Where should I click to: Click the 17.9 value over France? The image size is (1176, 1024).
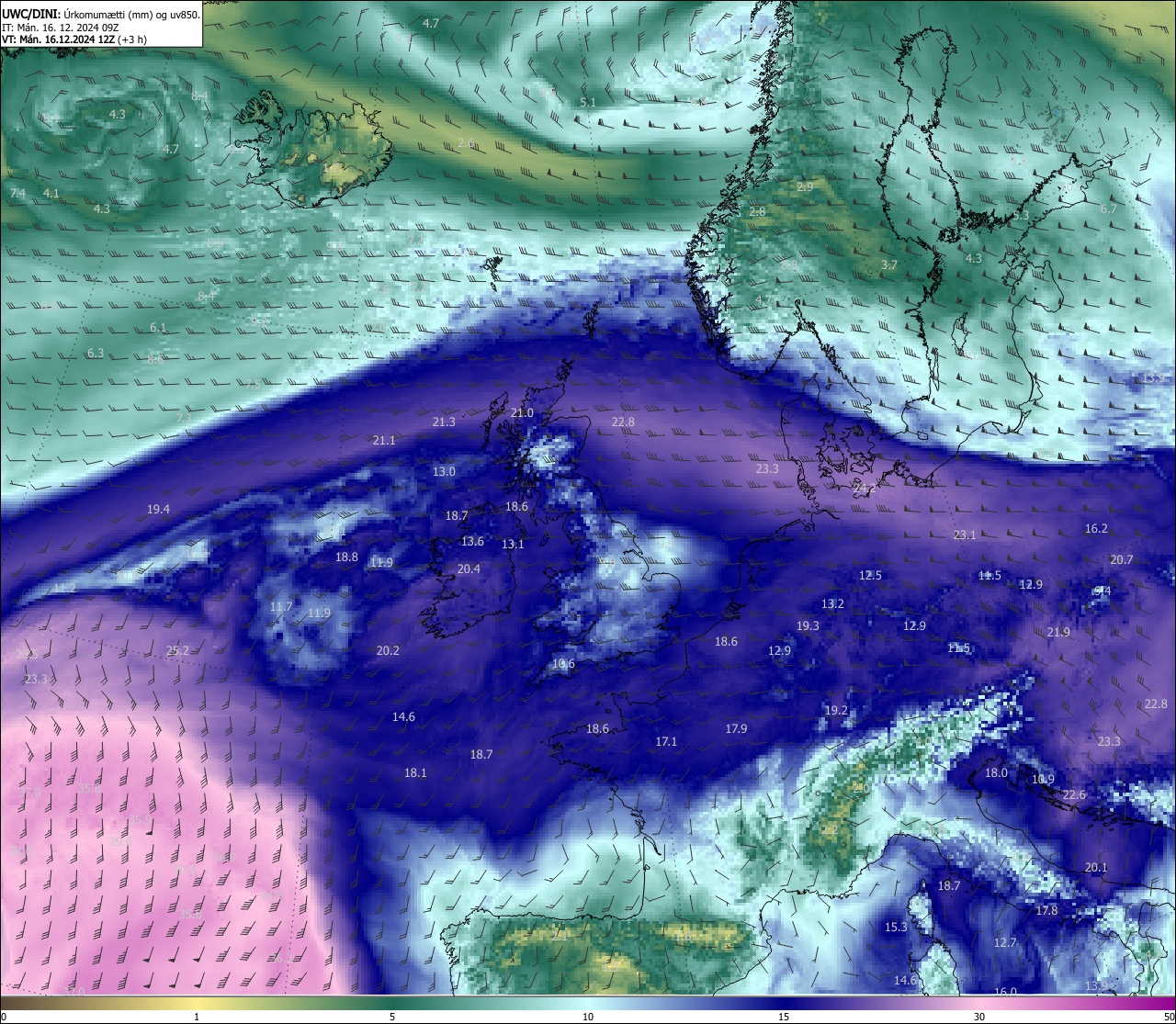click(736, 728)
